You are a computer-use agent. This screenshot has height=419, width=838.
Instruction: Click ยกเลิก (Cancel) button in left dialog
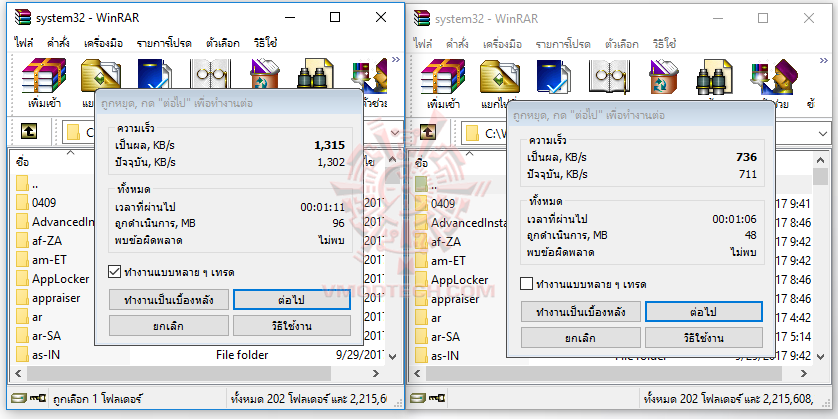169,325
